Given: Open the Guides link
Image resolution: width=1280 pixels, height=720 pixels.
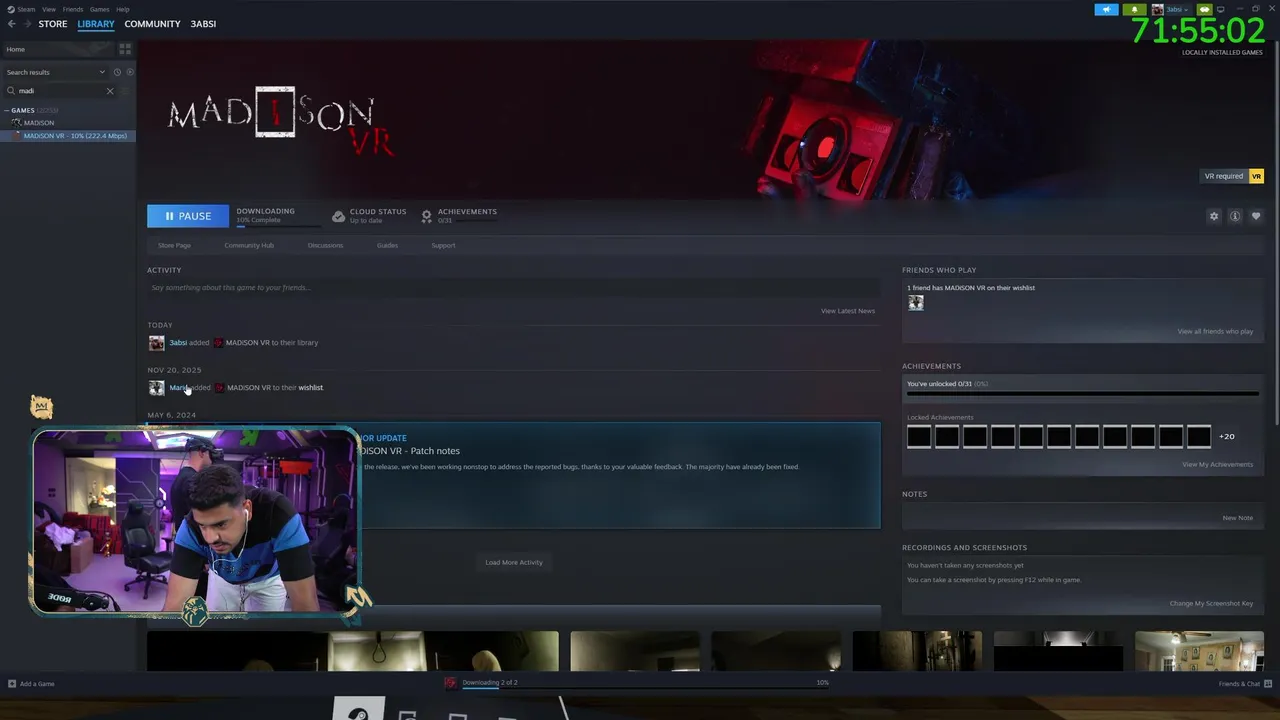Looking at the screenshot, I should [387, 245].
